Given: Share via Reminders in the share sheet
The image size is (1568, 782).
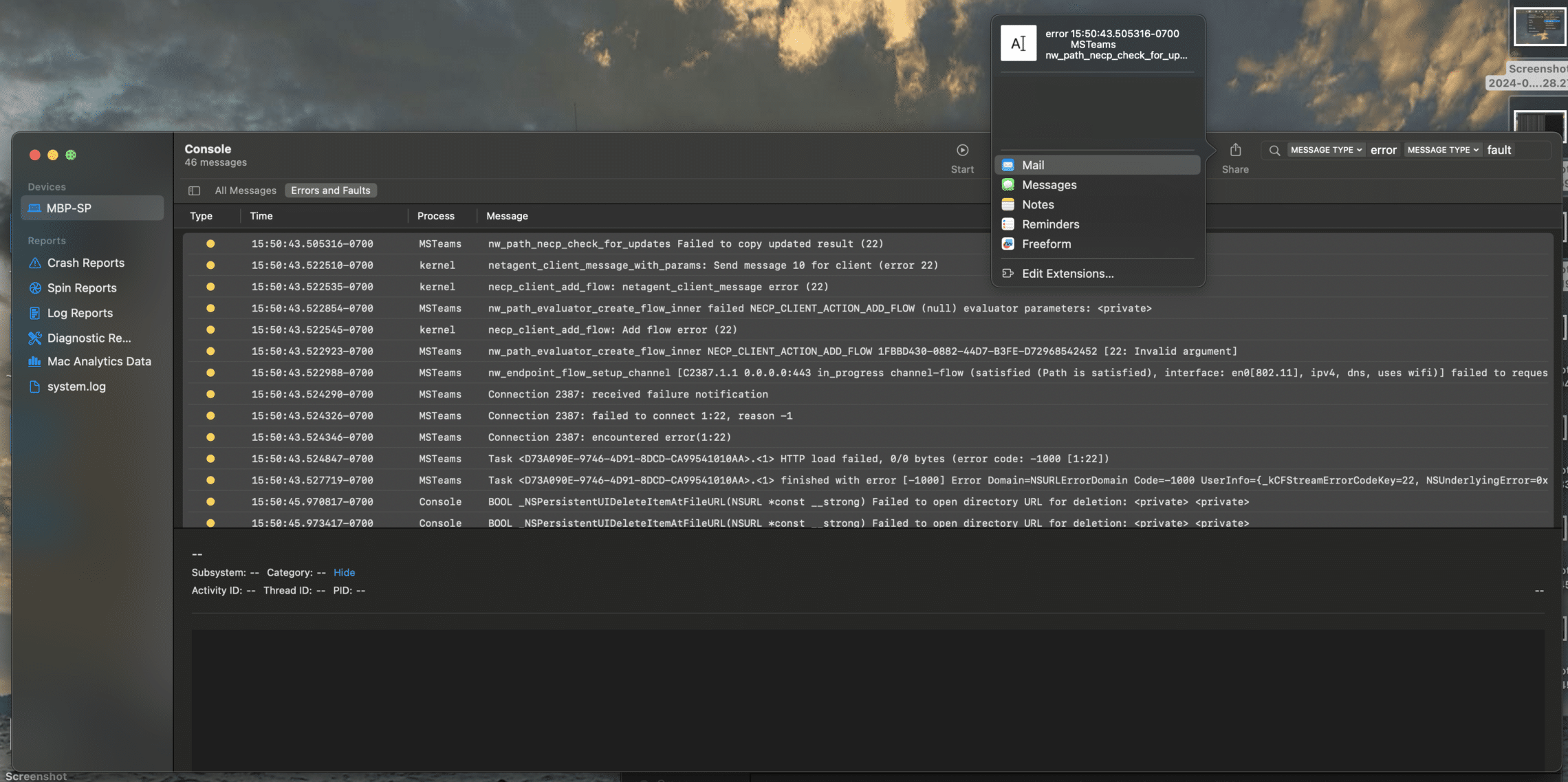Looking at the screenshot, I should pyautogui.click(x=1051, y=224).
